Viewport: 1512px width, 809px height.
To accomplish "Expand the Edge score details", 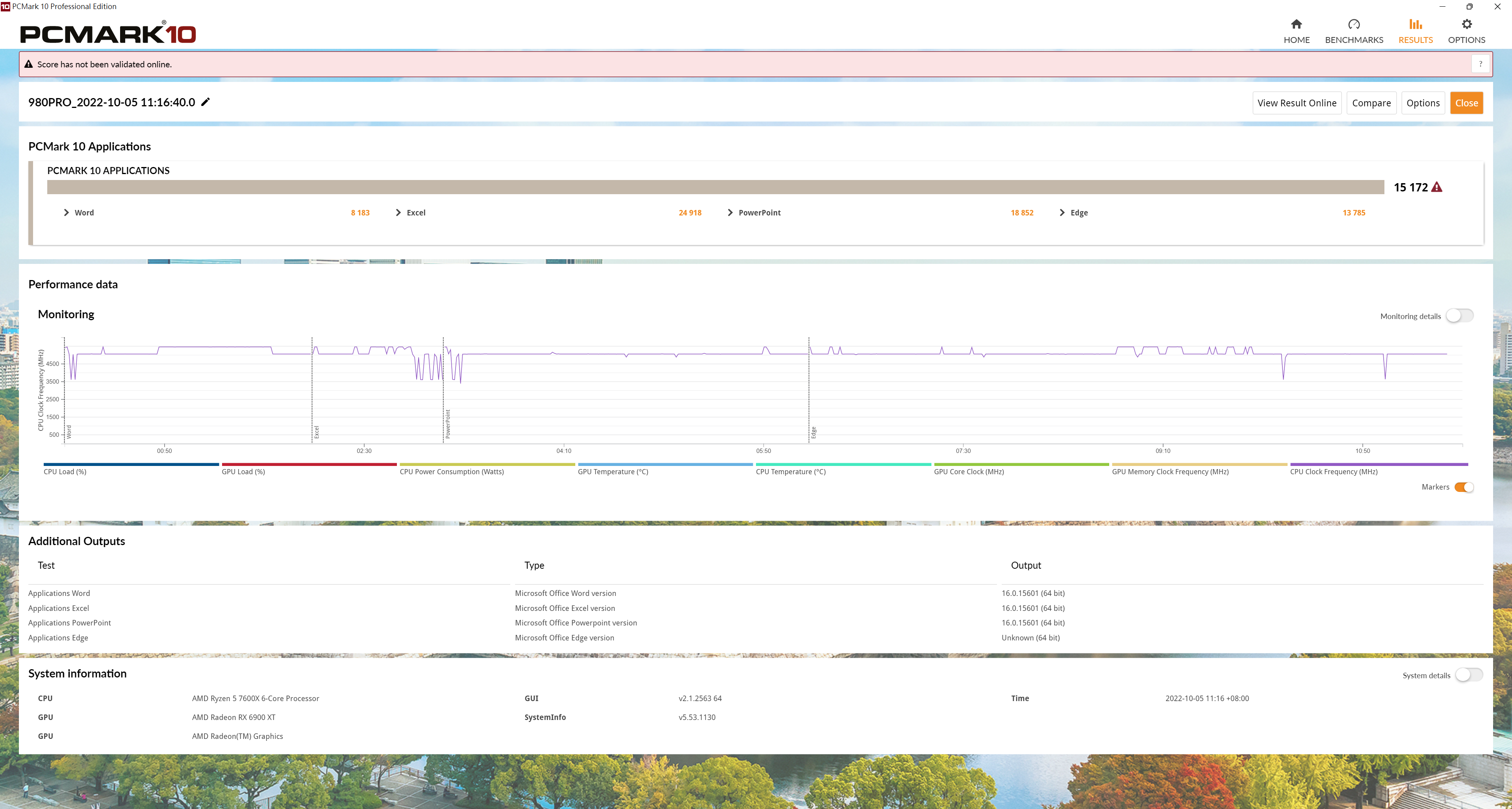I will 1062,213.
